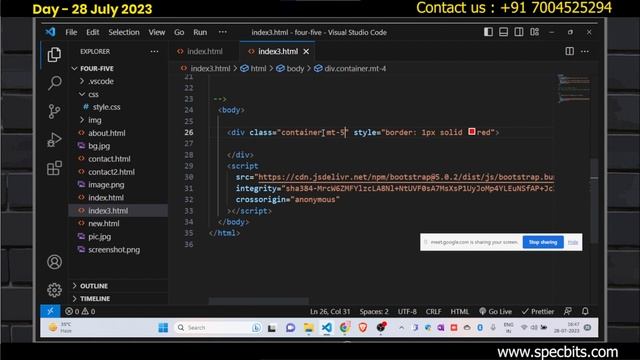Image resolution: width=640 pixels, height=360 pixels.
Task: Open about.html in the explorer
Action: pyautogui.click(x=107, y=133)
